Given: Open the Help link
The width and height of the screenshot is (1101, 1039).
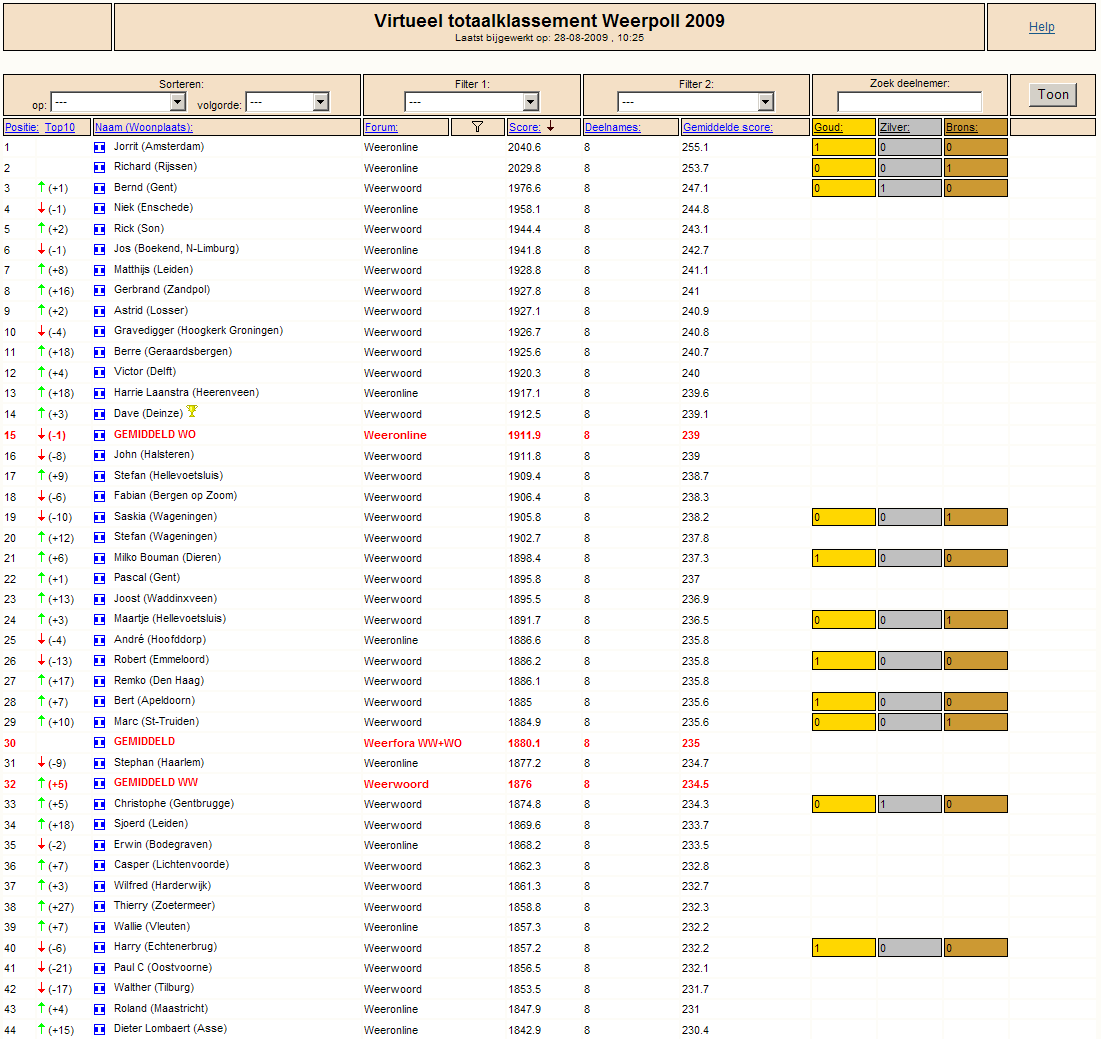Looking at the screenshot, I should [x=1041, y=27].
